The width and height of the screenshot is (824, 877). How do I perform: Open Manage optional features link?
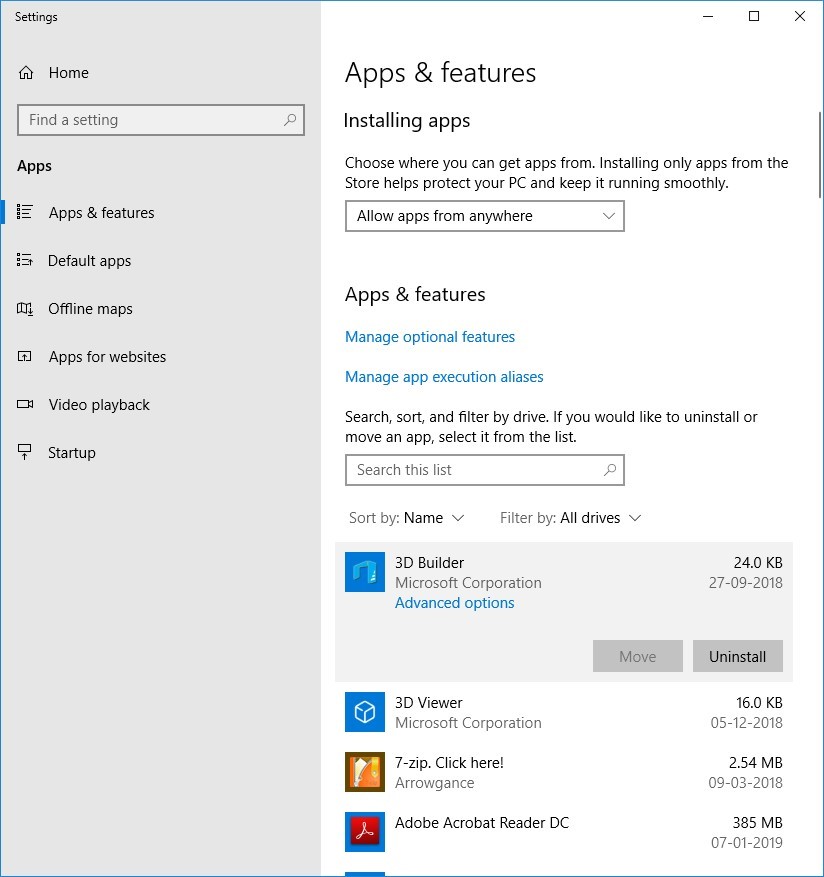point(430,337)
